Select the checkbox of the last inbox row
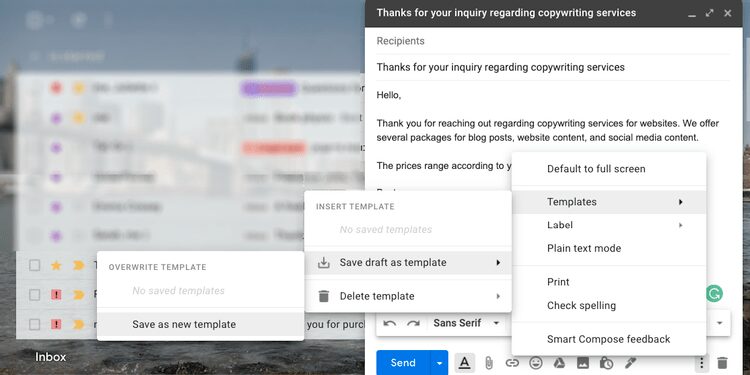 tap(34, 325)
